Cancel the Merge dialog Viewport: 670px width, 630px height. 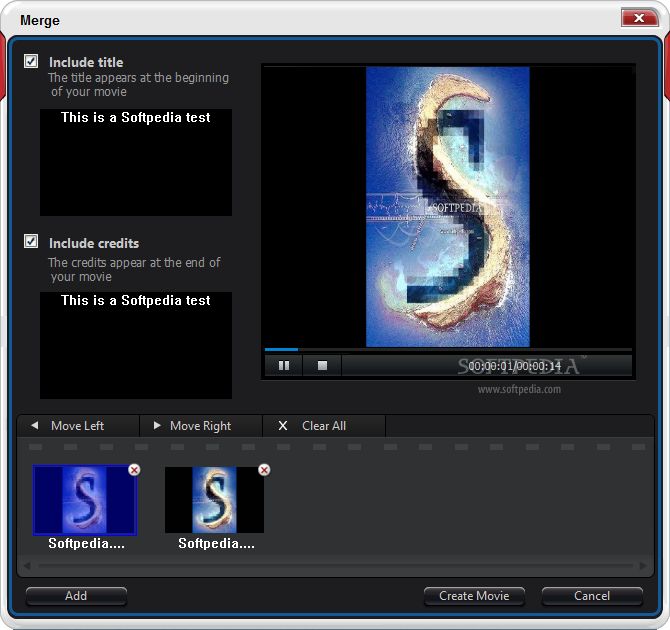(x=592, y=596)
